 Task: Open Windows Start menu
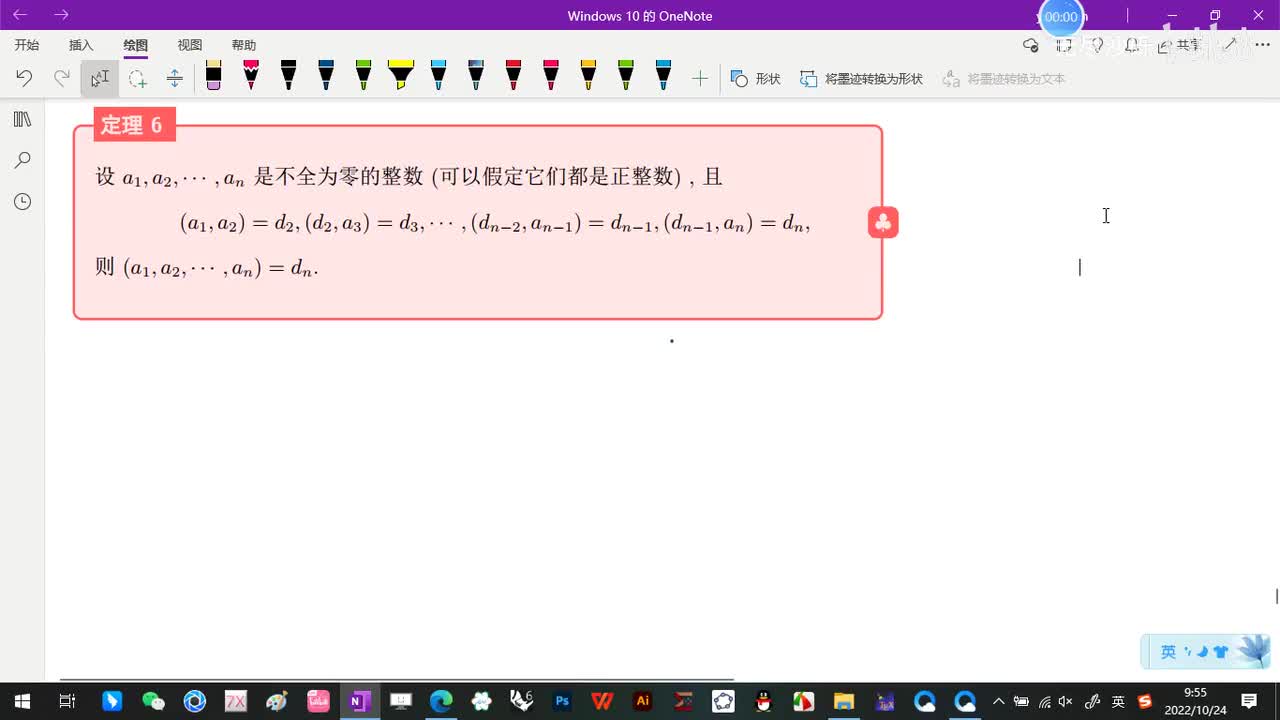[x=21, y=702]
